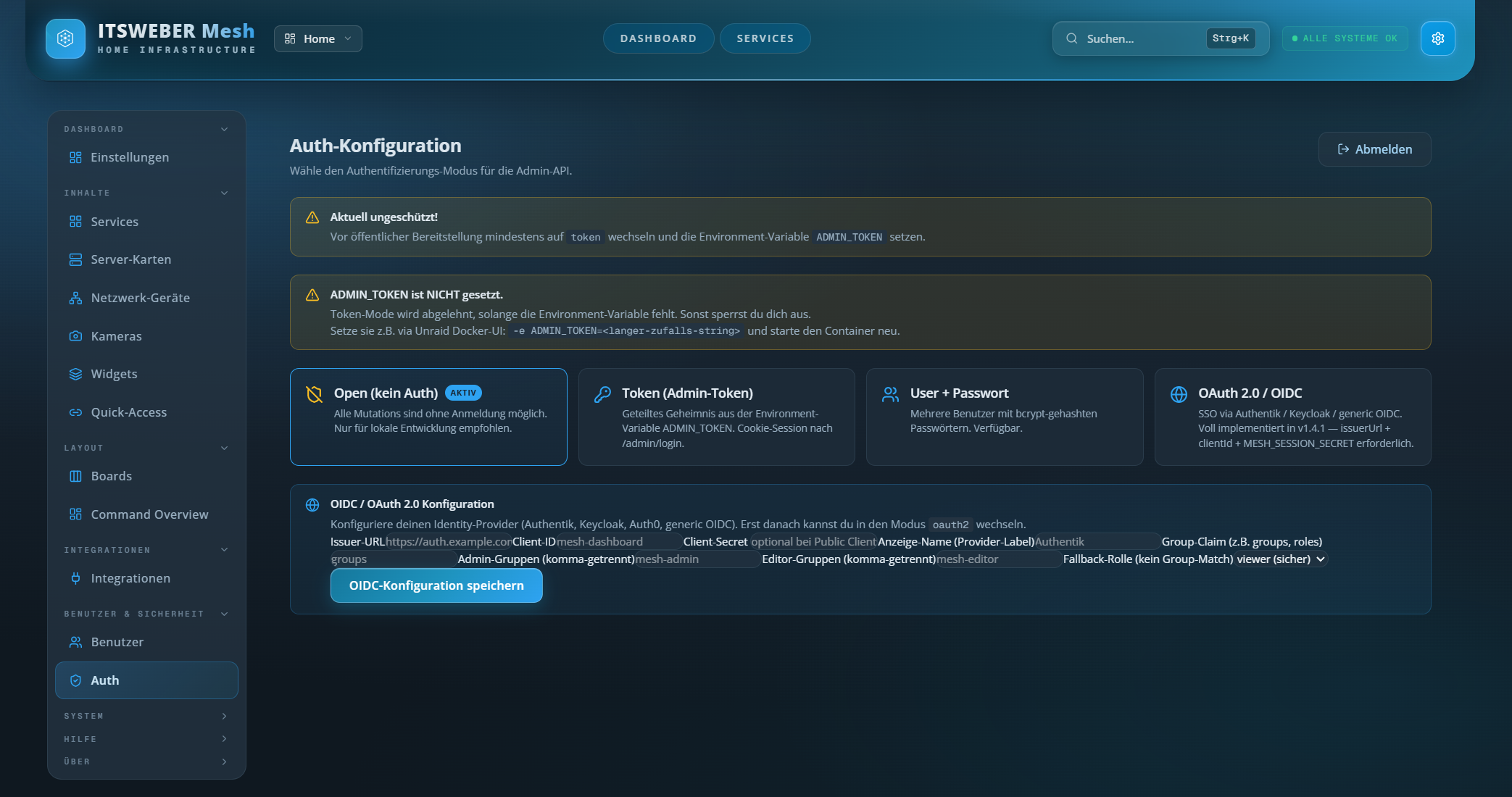Expand the SYSTEM sidebar section
The height and width of the screenshot is (797, 1512).
(146, 716)
